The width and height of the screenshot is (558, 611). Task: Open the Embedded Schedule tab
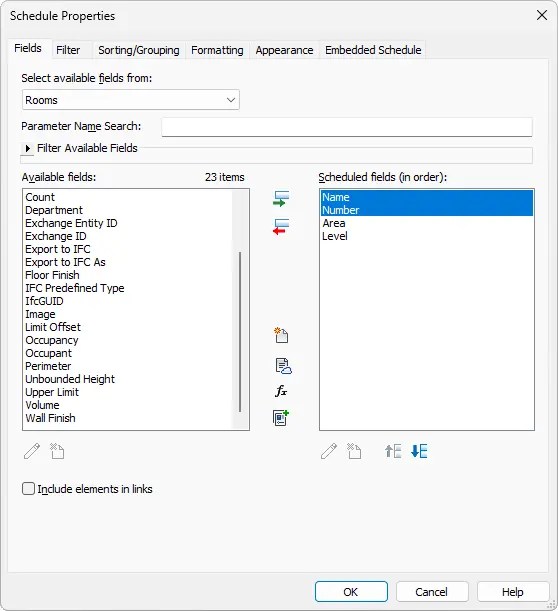[373, 50]
